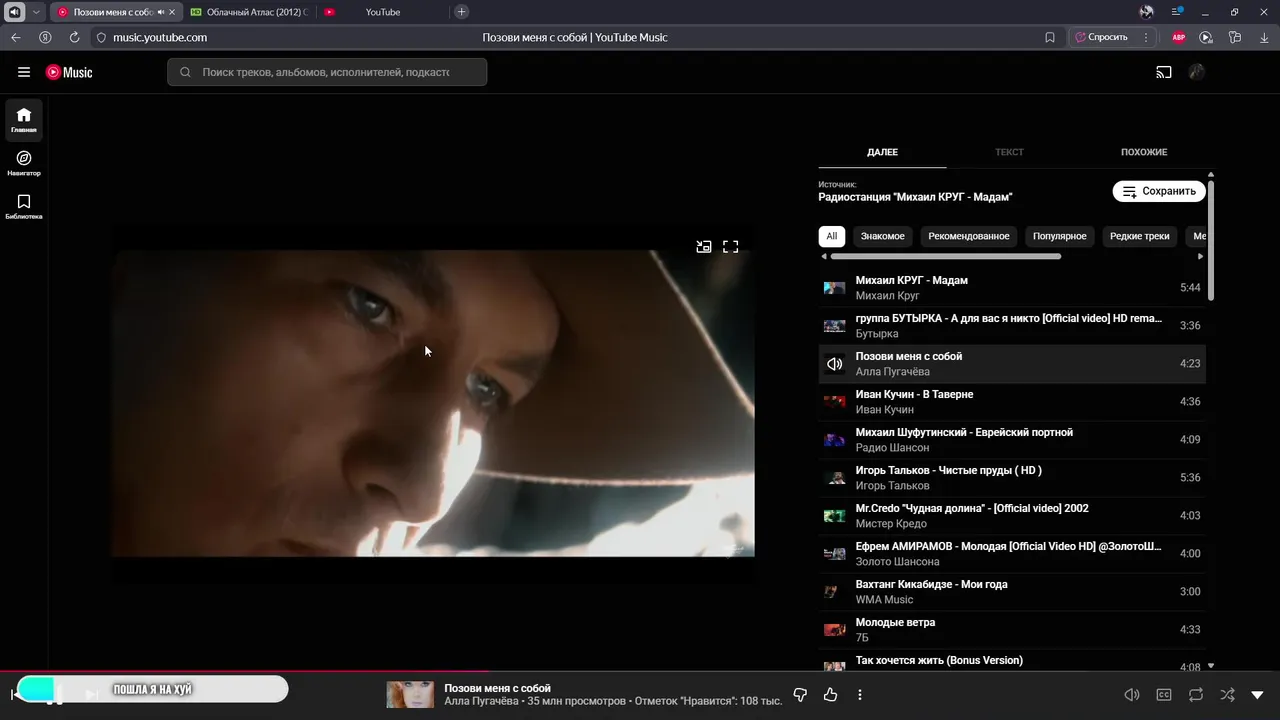Select the ДАЛЕЕ tab
This screenshot has width=1280, height=720.
(882, 152)
